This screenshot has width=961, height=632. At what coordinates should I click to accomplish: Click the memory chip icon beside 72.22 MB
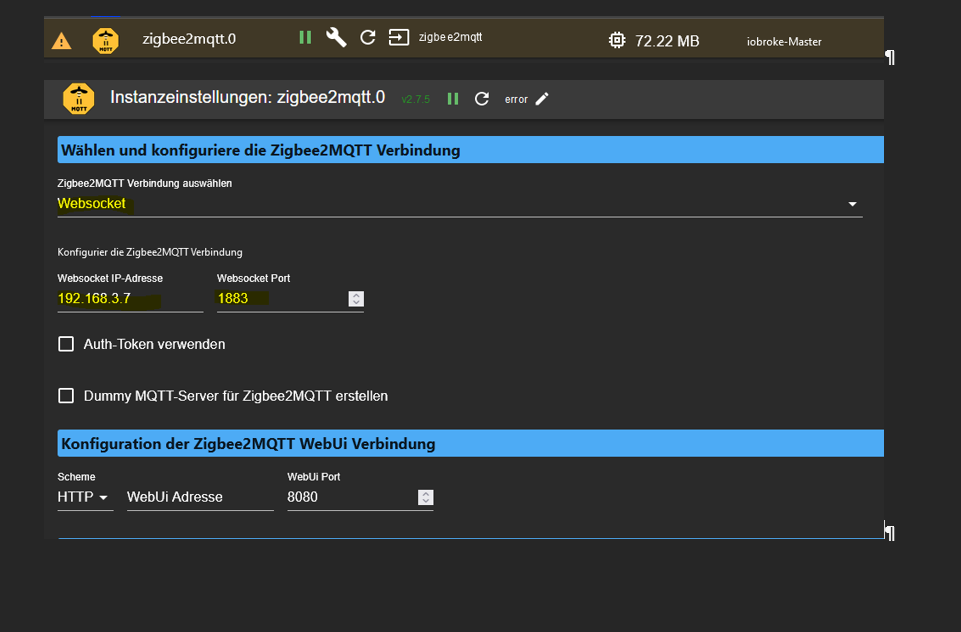click(617, 40)
